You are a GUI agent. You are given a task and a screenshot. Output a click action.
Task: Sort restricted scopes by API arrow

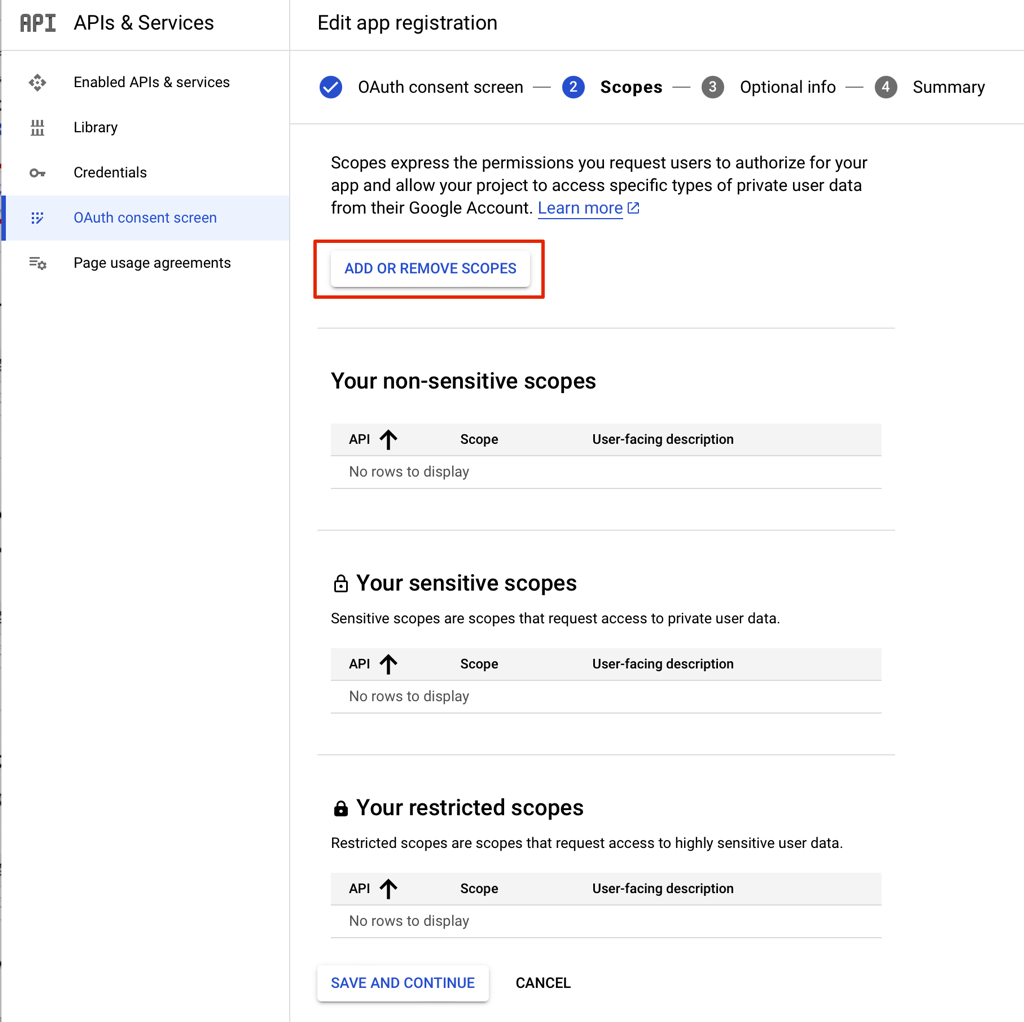pyautogui.click(x=389, y=889)
